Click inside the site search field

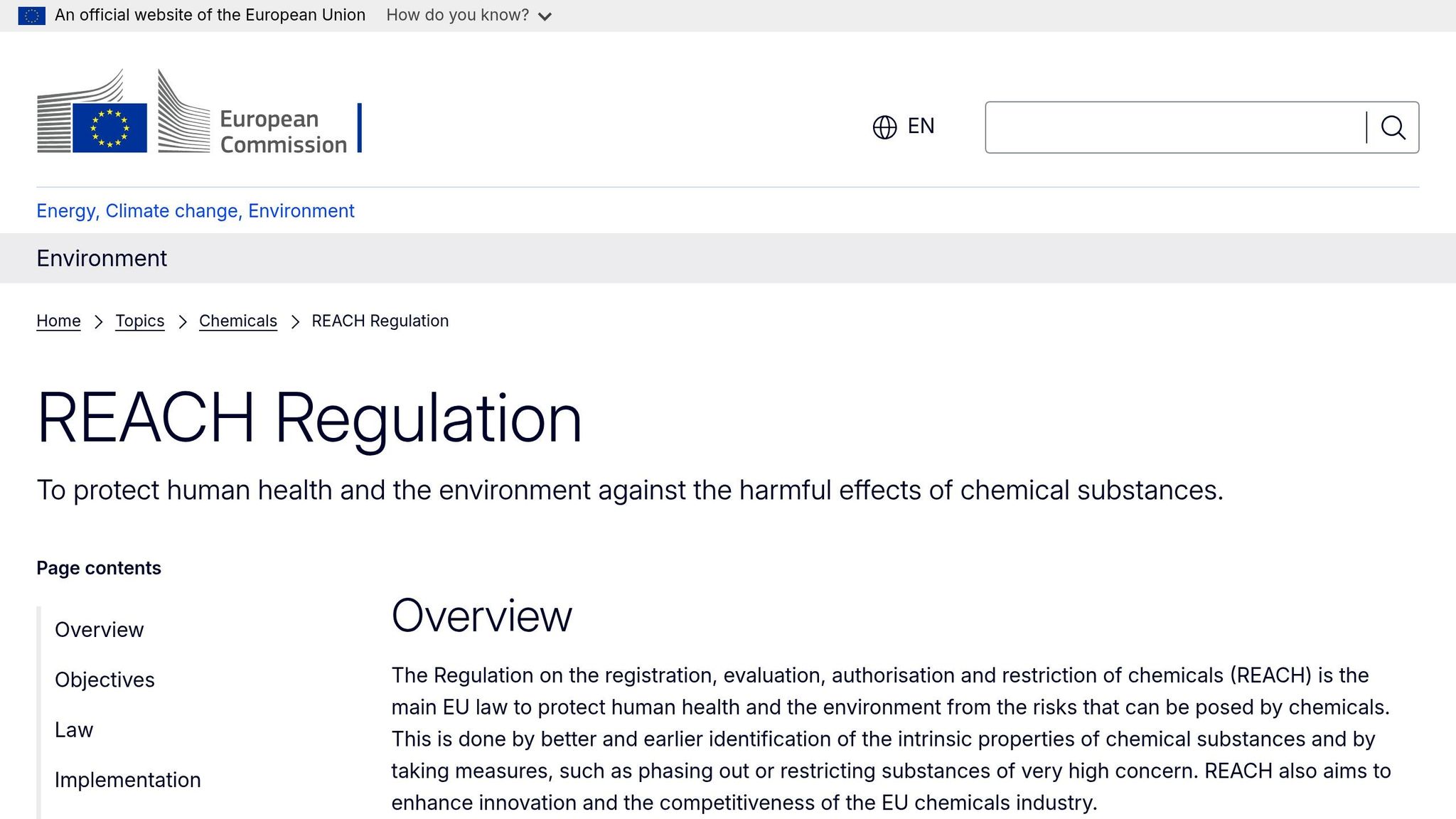coord(1174,128)
